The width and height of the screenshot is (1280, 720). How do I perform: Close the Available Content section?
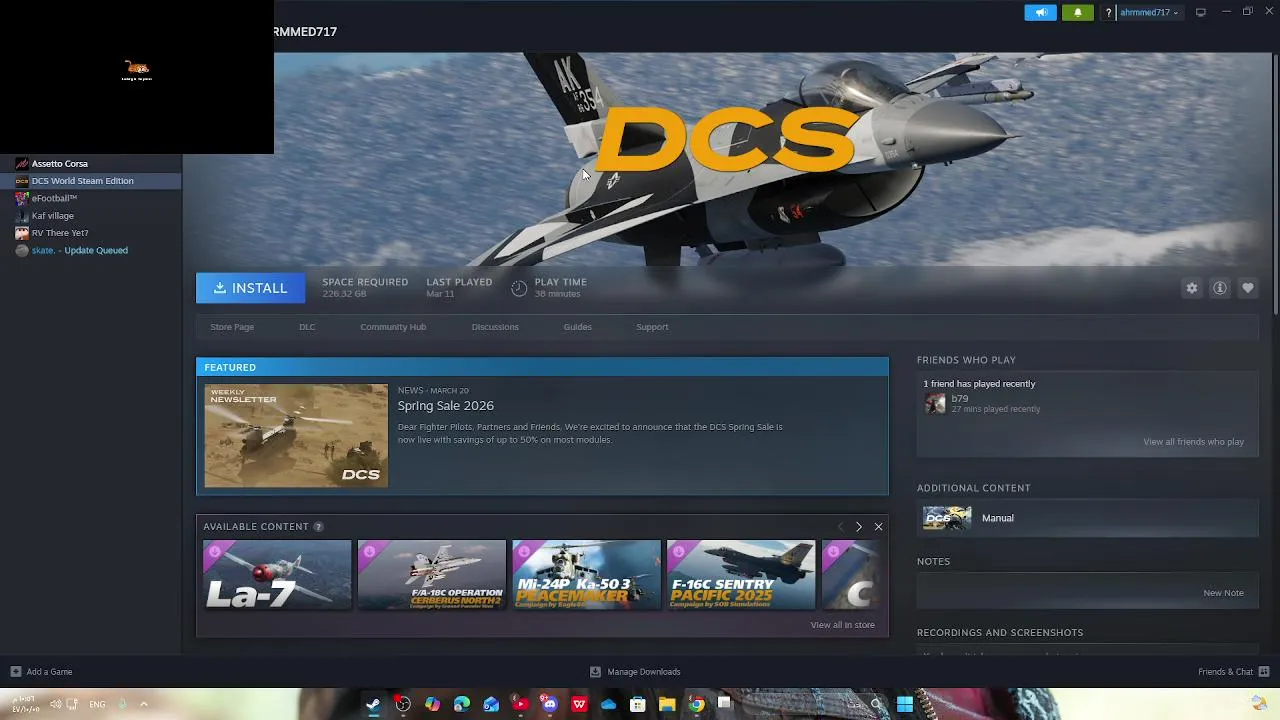(x=878, y=527)
